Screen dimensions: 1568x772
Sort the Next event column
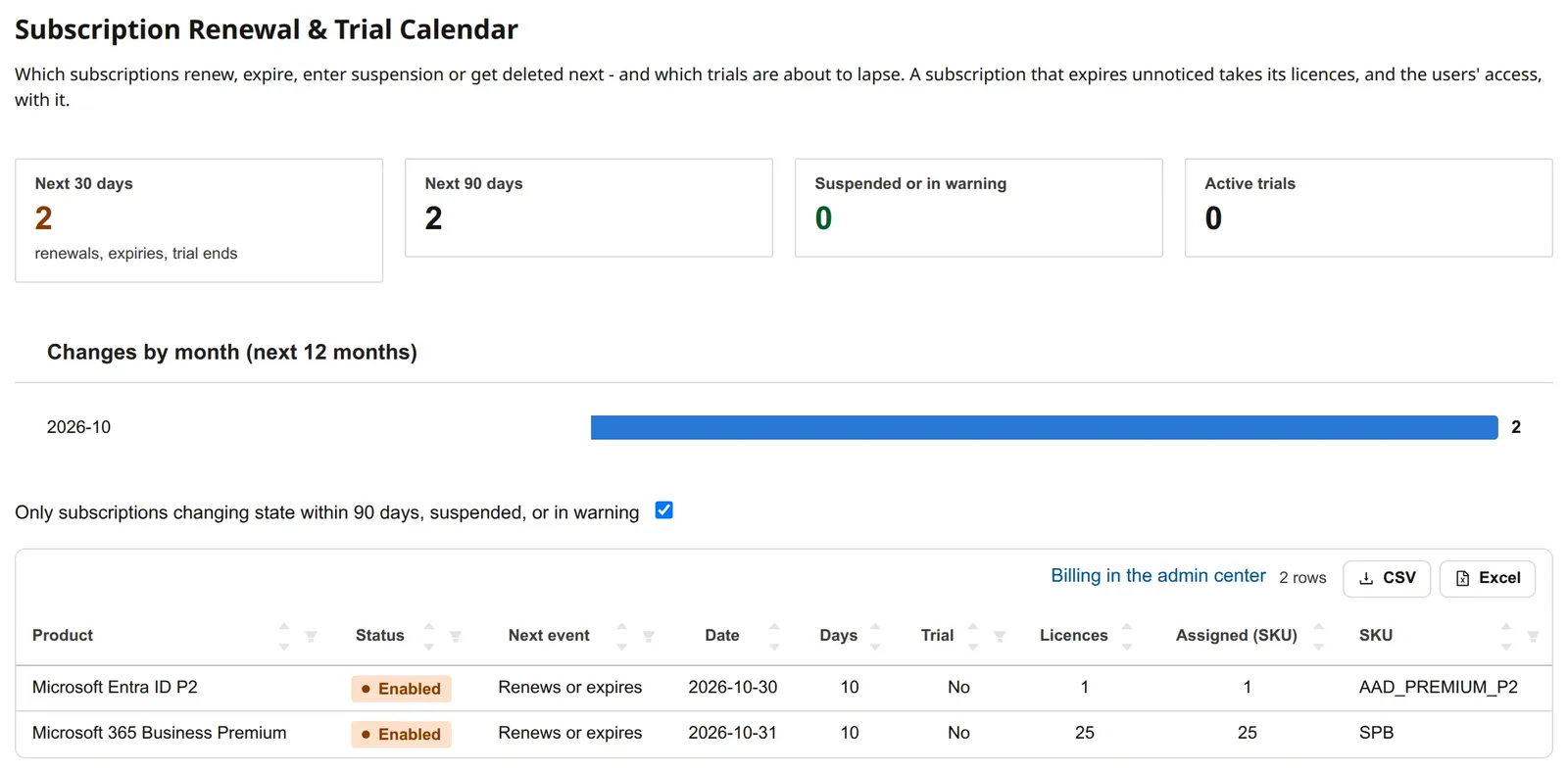pos(621,636)
